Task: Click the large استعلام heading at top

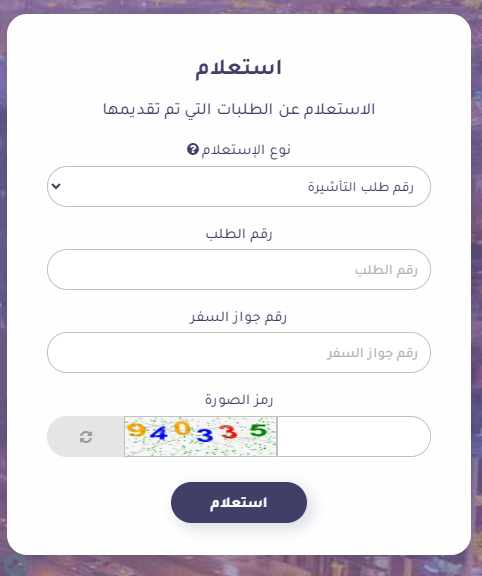Action: (238, 68)
